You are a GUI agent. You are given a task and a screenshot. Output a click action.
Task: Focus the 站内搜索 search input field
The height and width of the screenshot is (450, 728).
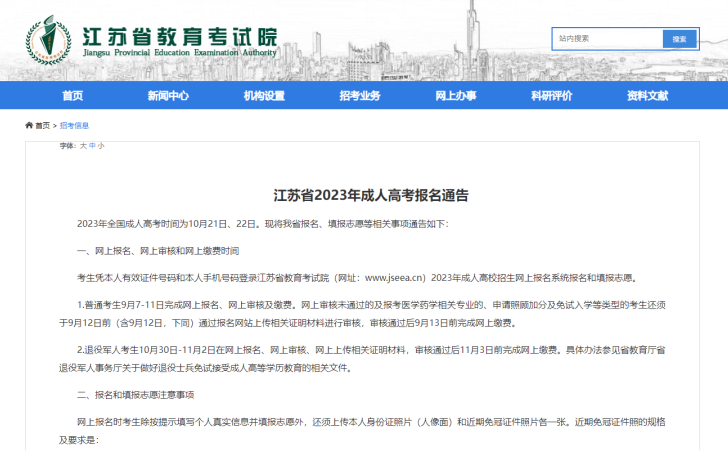coord(607,39)
